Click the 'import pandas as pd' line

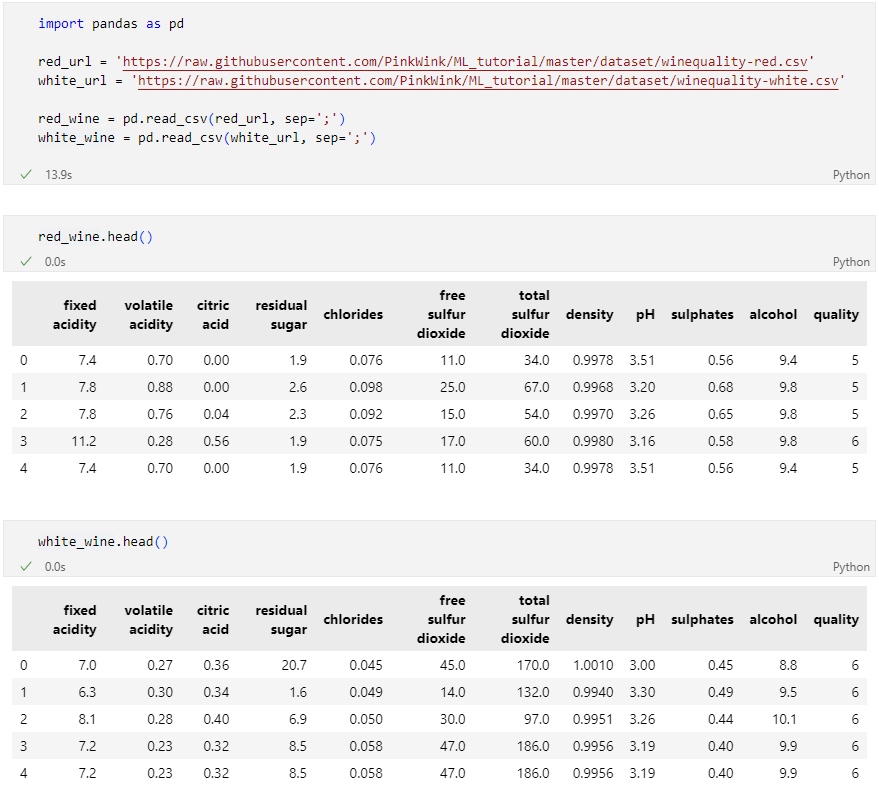111,24
